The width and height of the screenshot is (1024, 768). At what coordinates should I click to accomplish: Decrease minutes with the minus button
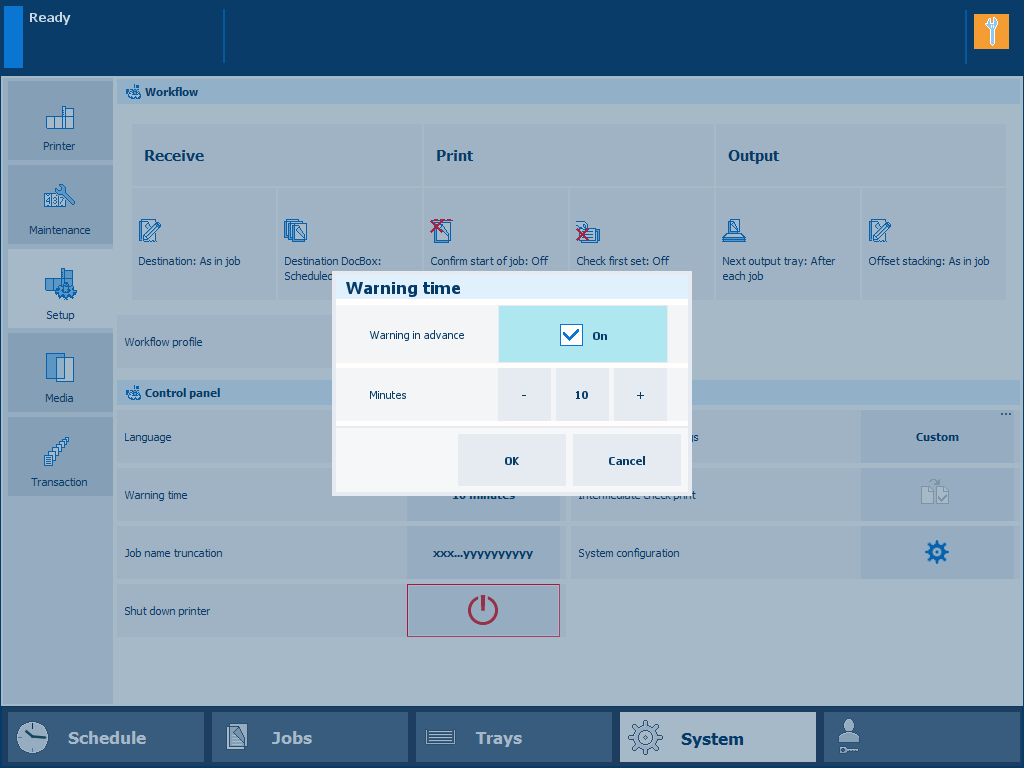pos(524,395)
